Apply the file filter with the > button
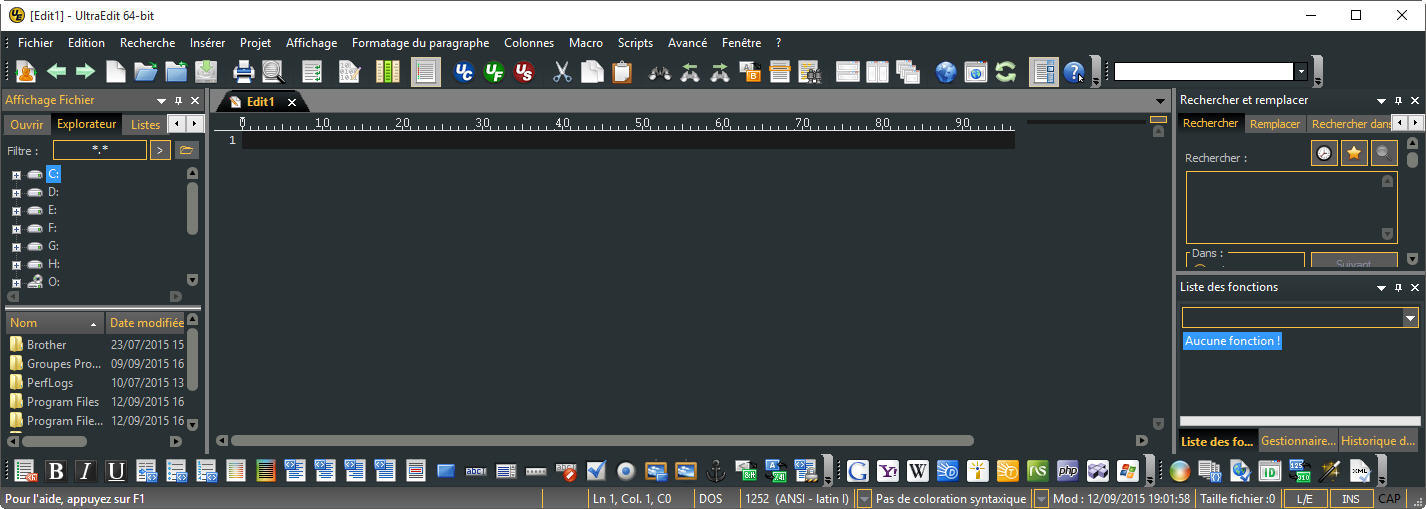1426x509 pixels. click(159, 150)
